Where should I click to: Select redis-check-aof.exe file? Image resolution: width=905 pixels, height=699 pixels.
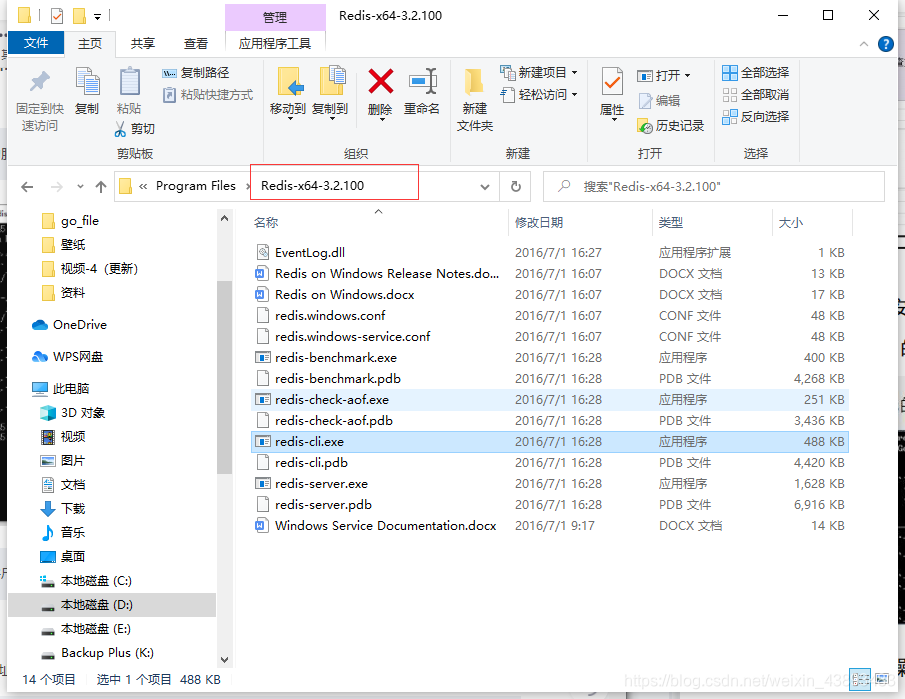[x=550, y=400]
